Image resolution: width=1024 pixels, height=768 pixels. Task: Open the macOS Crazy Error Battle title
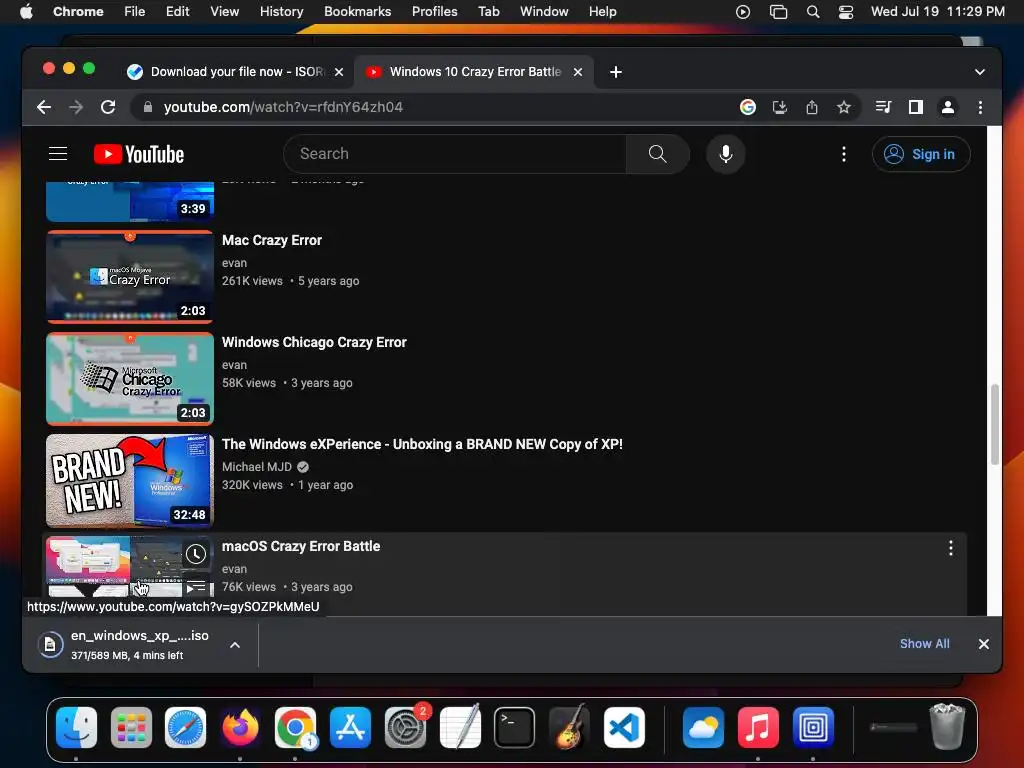[301, 546]
